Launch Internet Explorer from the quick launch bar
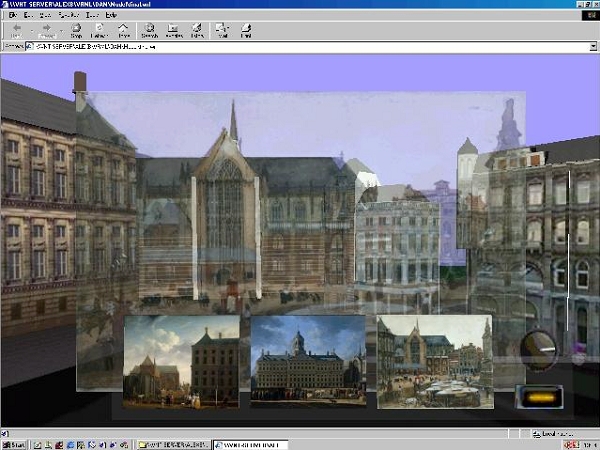The width and height of the screenshot is (600, 450). coord(70,445)
